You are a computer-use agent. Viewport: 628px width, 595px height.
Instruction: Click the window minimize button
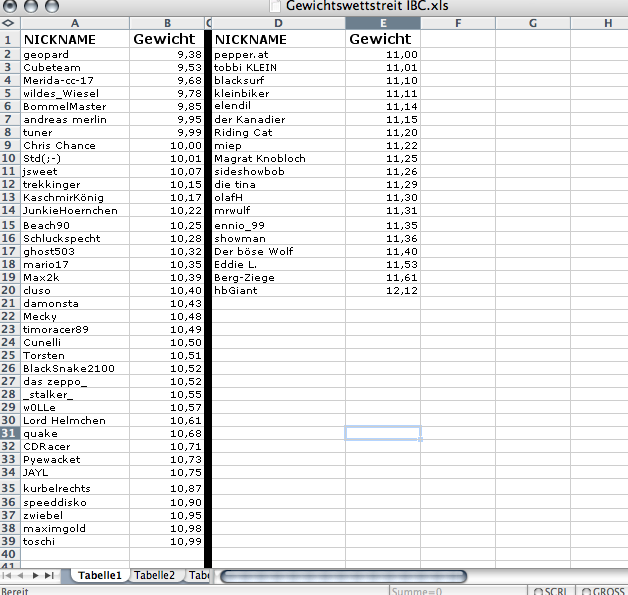29,6
